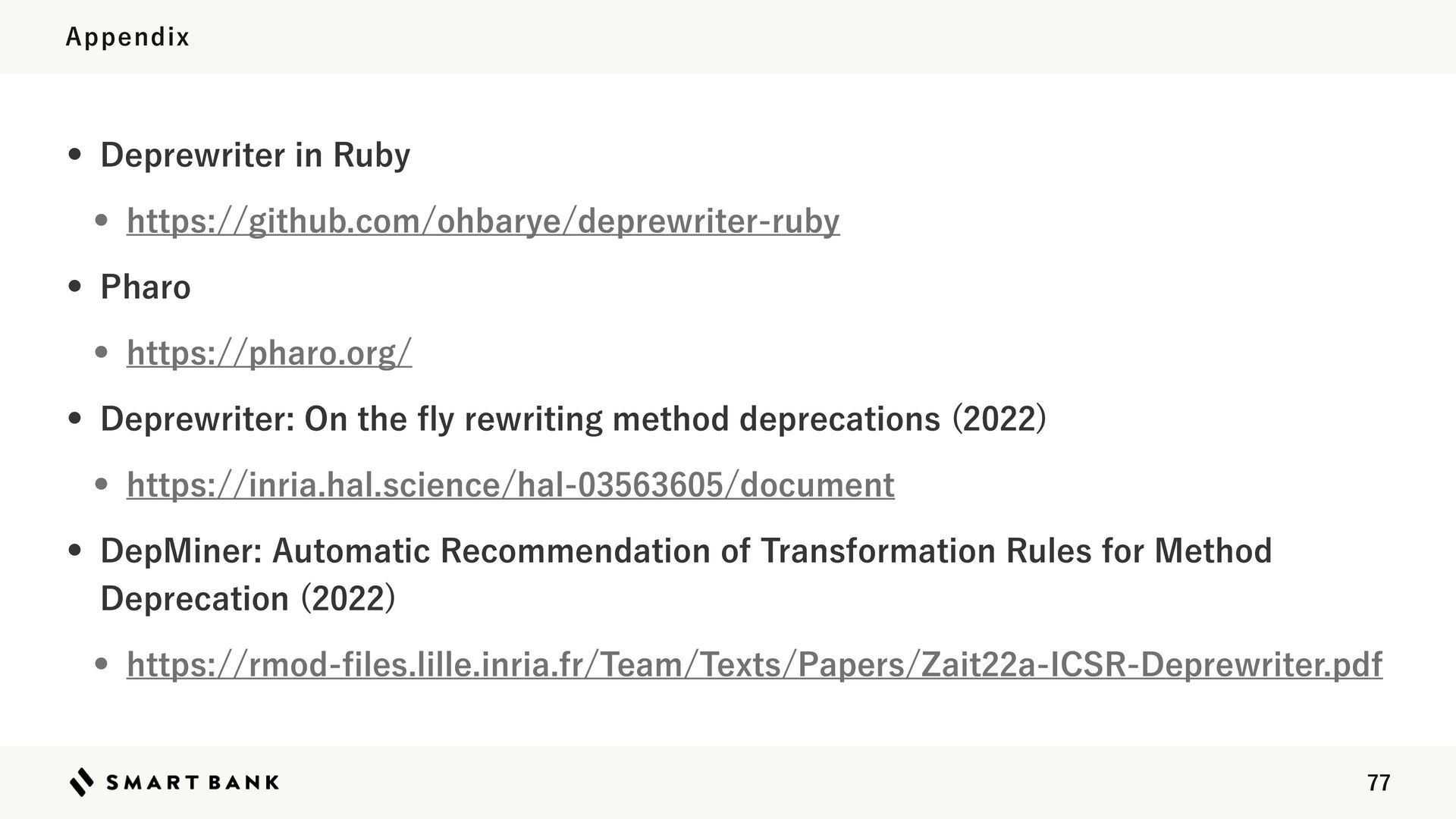1456x819 pixels.
Task: Click the Smart Bank logo icon
Action: (x=82, y=782)
